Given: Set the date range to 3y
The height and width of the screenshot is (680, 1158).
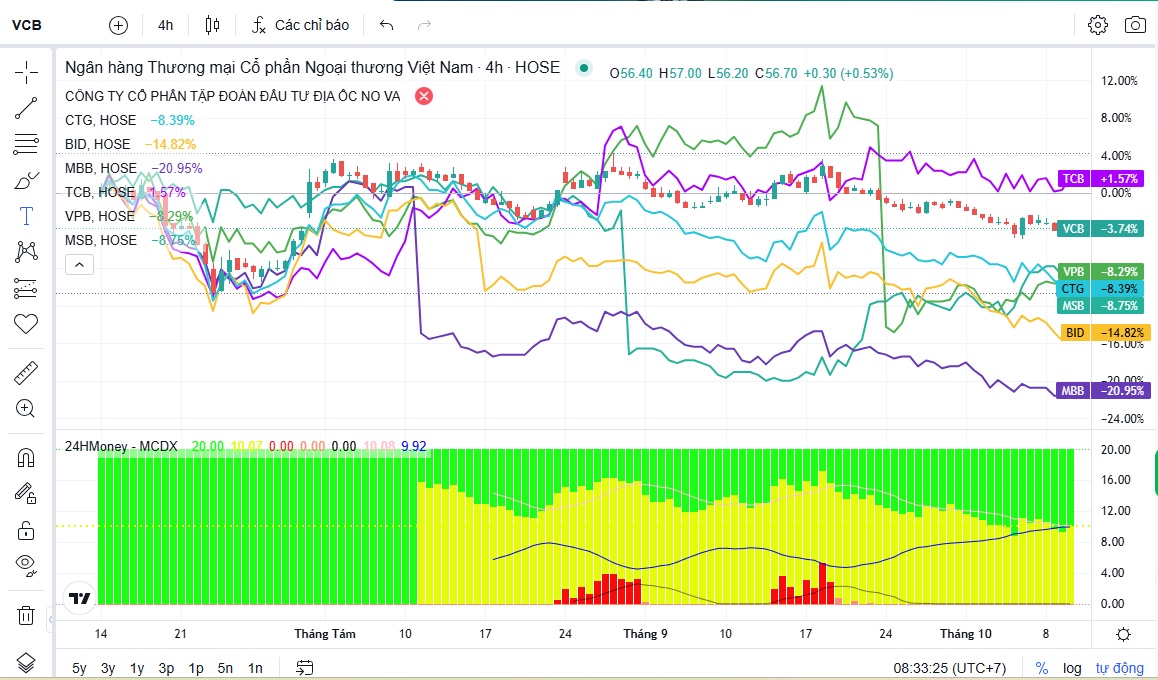Looking at the screenshot, I should point(109,668).
